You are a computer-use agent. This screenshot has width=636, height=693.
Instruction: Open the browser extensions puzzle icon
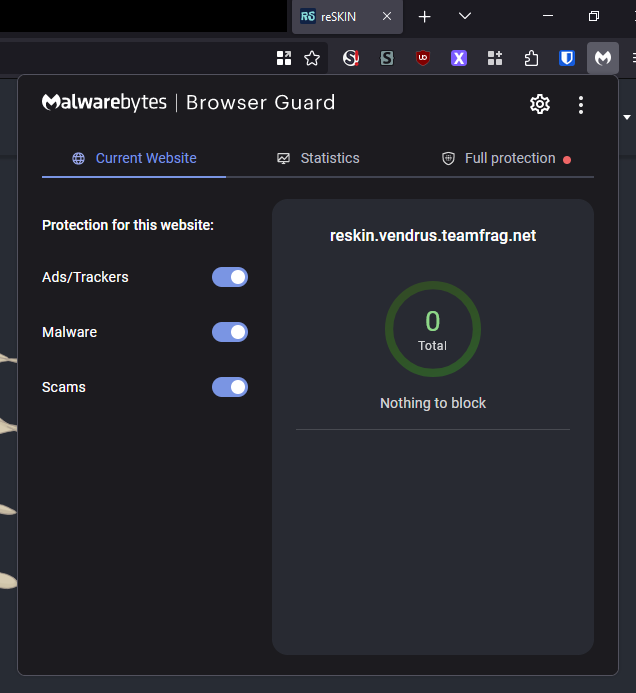point(531,58)
